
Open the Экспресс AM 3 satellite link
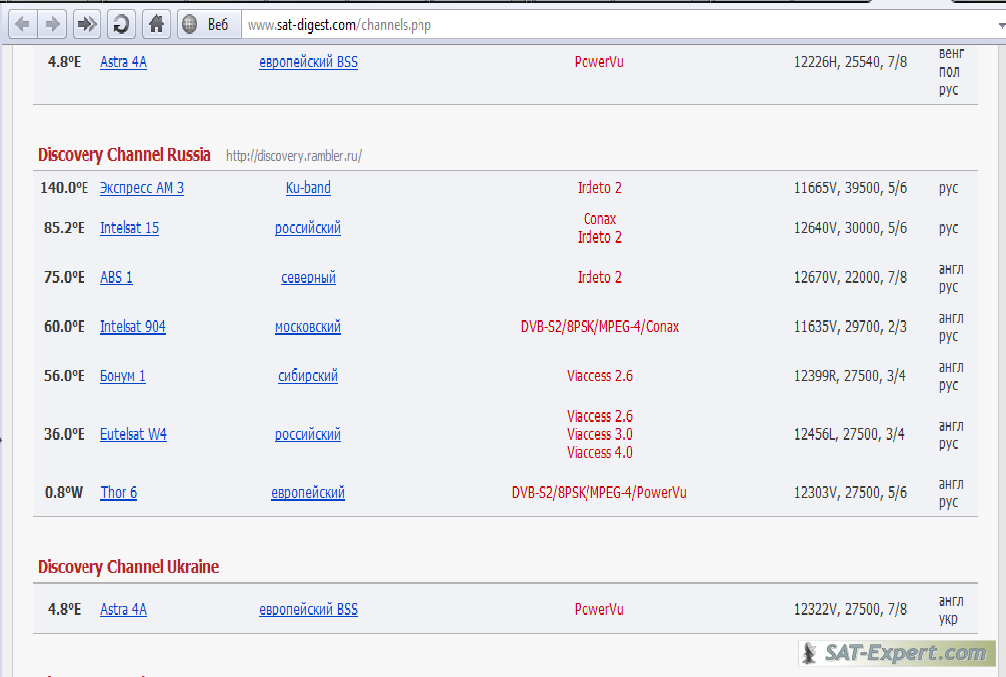click(142, 188)
